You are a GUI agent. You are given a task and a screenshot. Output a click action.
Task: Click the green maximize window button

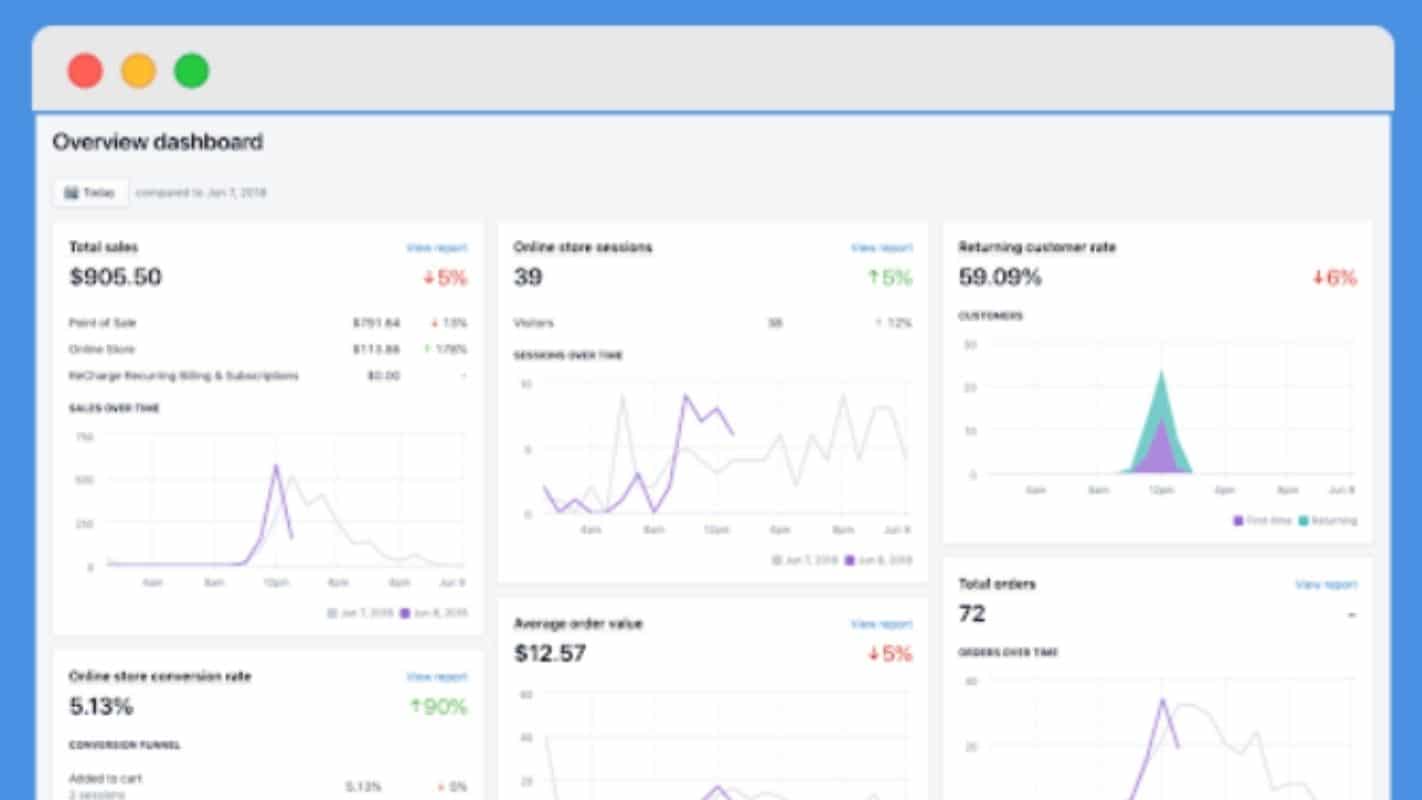tap(191, 71)
